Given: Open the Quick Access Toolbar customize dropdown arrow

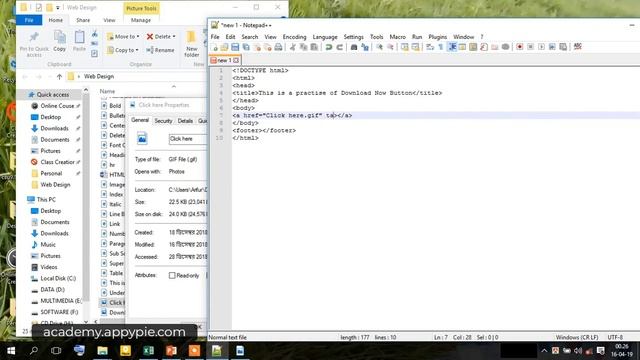Looking at the screenshot, I should (x=58, y=7).
